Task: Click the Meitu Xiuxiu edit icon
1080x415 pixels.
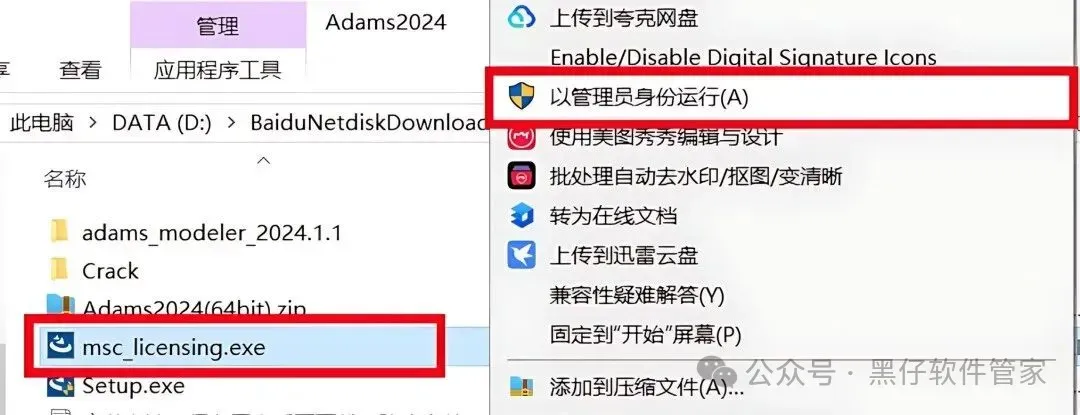Action: click(x=521, y=137)
